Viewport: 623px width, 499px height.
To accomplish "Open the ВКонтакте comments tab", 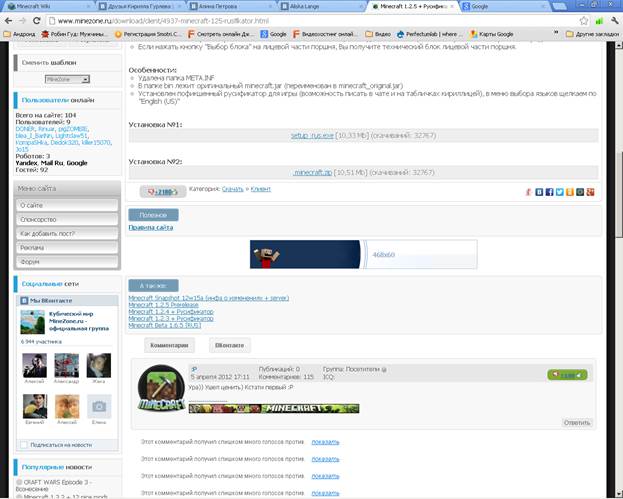I will click(230, 345).
